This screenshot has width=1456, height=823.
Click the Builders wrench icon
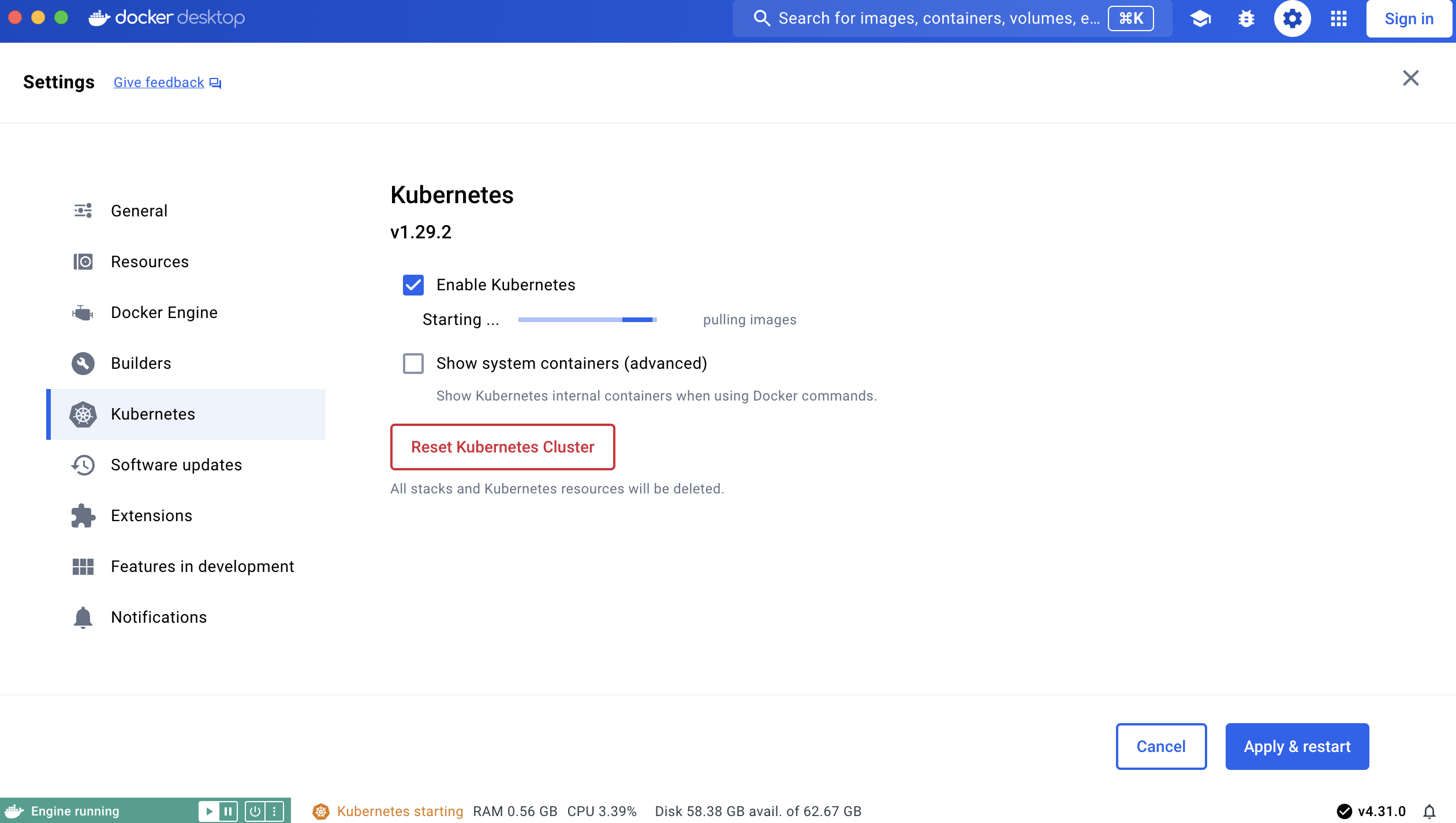pos(83,363)
